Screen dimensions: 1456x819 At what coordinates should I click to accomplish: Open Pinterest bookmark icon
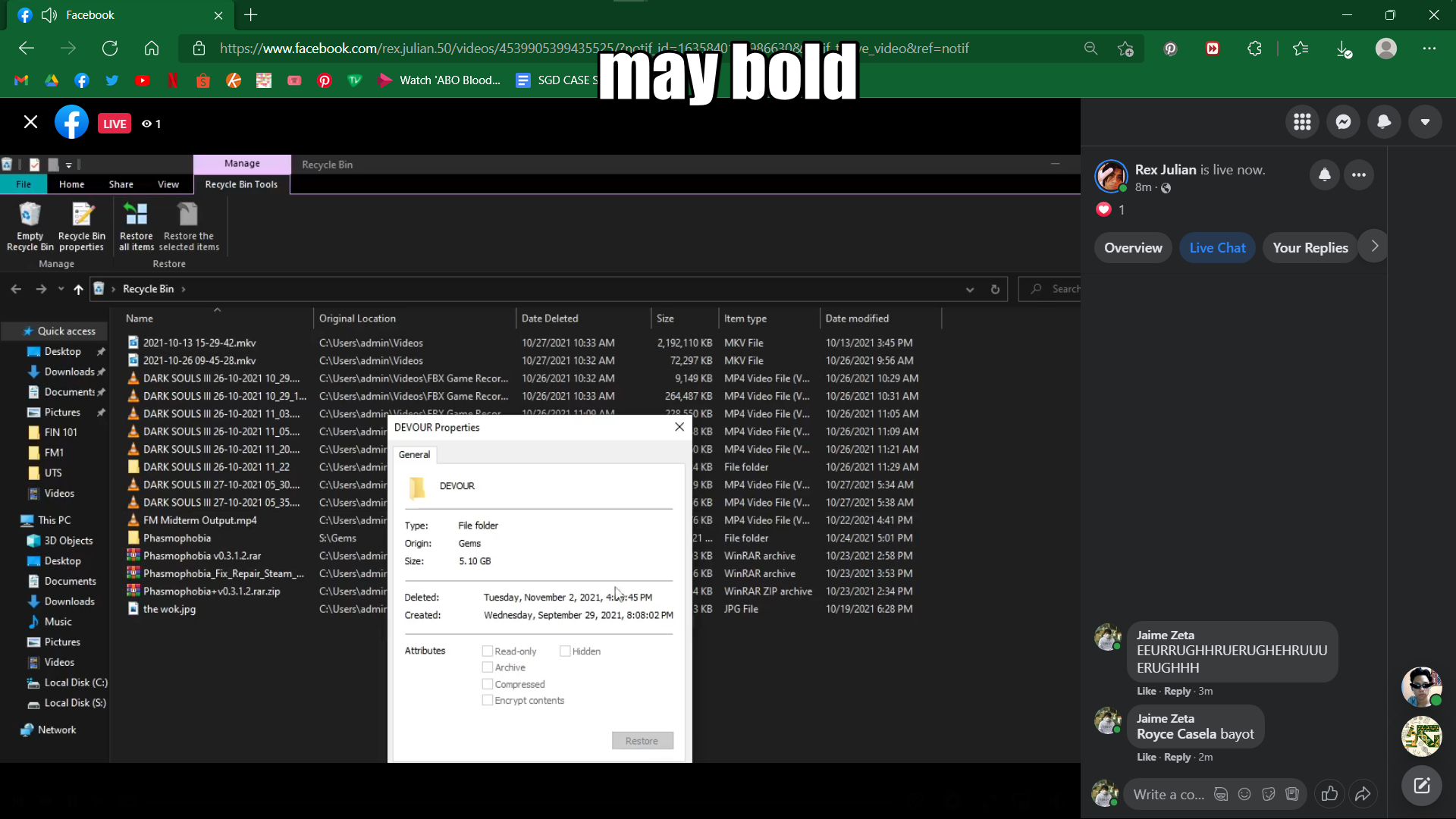pyautogui.click(x=325, y=80)
